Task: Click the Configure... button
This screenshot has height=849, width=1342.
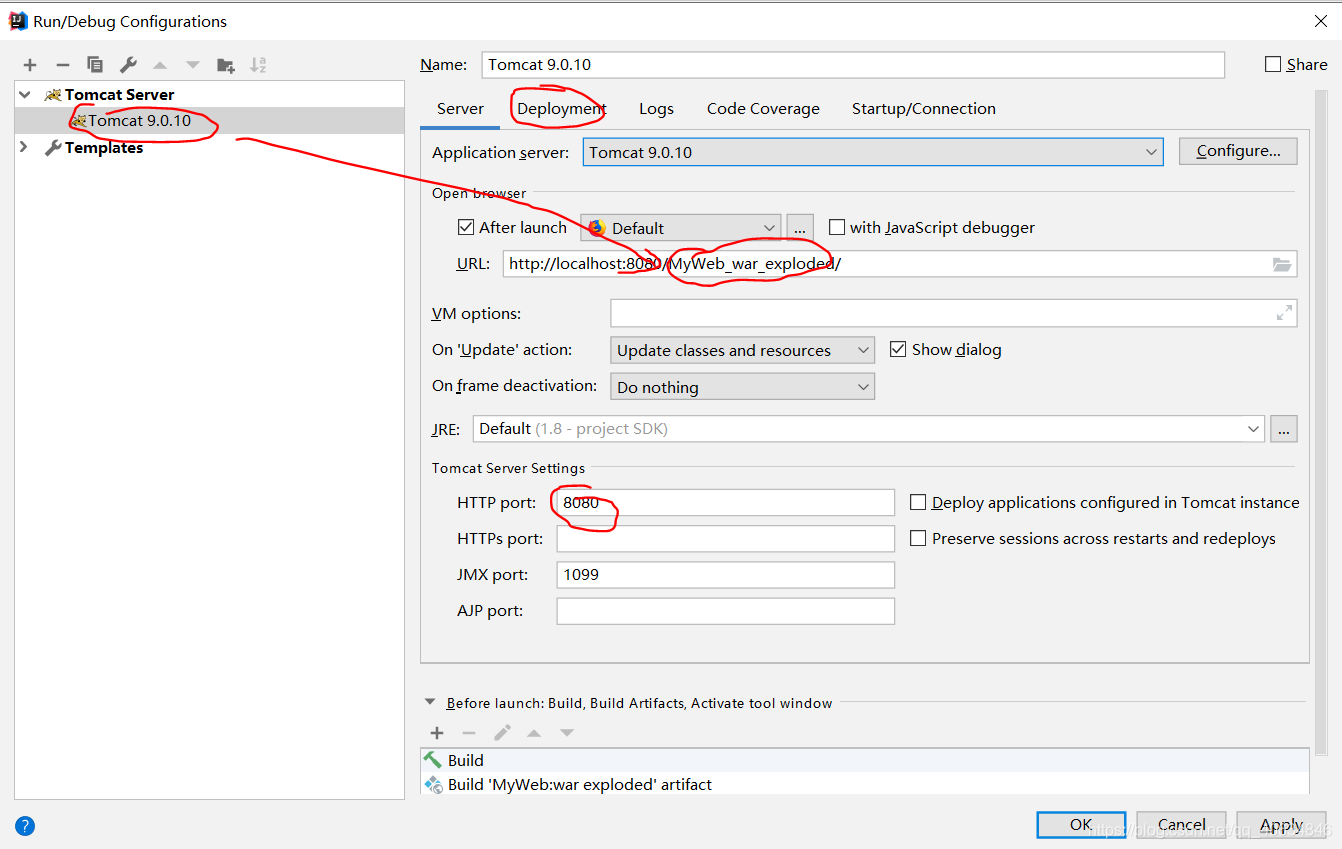Action: 1238,151
